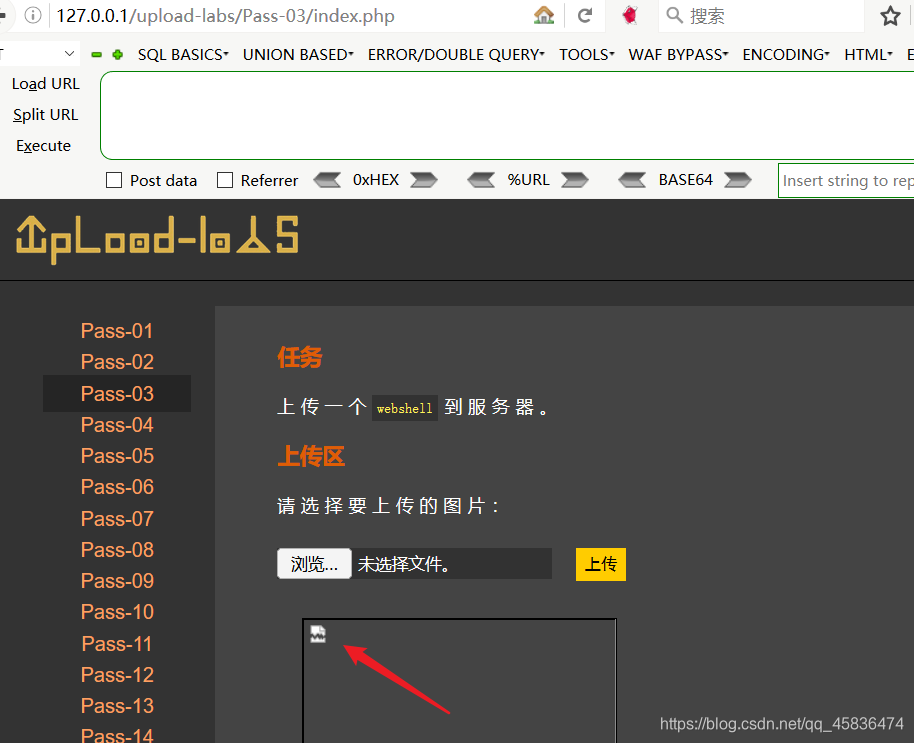Open the UNION BASED dropdown
The height and width of the screenshot is (743, 914).
click(298, 55)
